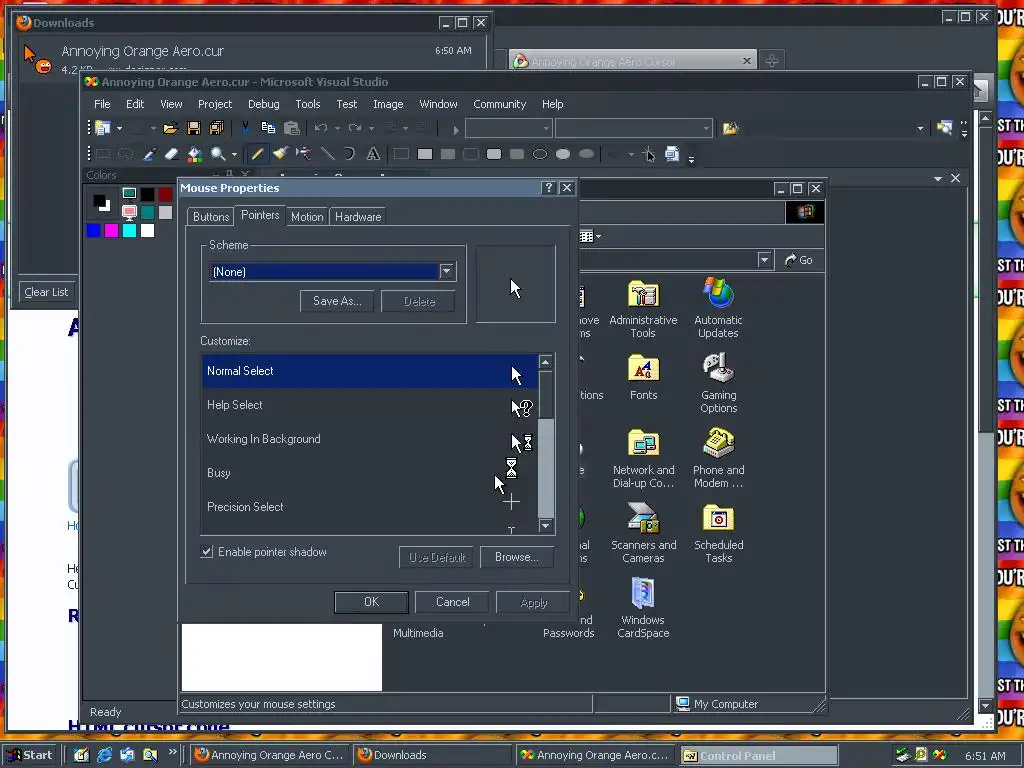Click the Go button in Control Panel

pos(798,260)
